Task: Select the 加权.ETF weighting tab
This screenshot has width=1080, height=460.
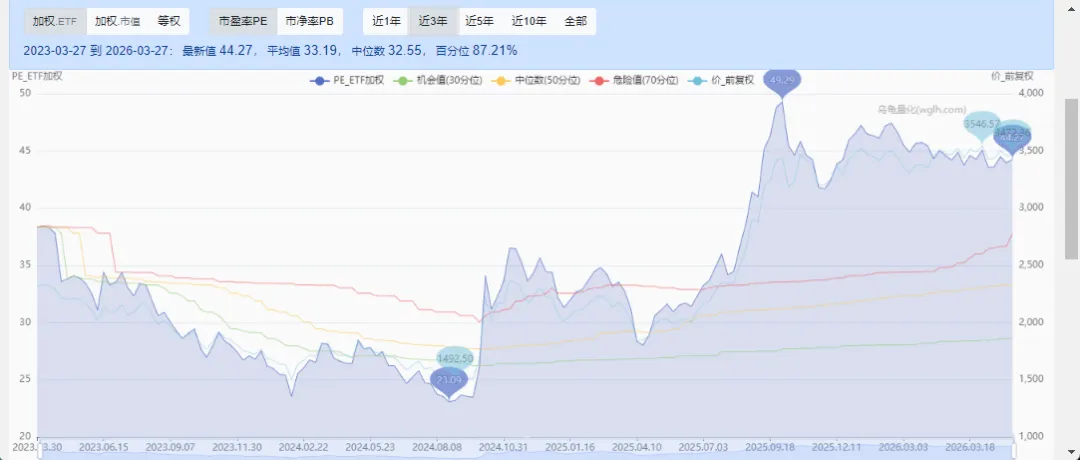Action: pos(55,21)
